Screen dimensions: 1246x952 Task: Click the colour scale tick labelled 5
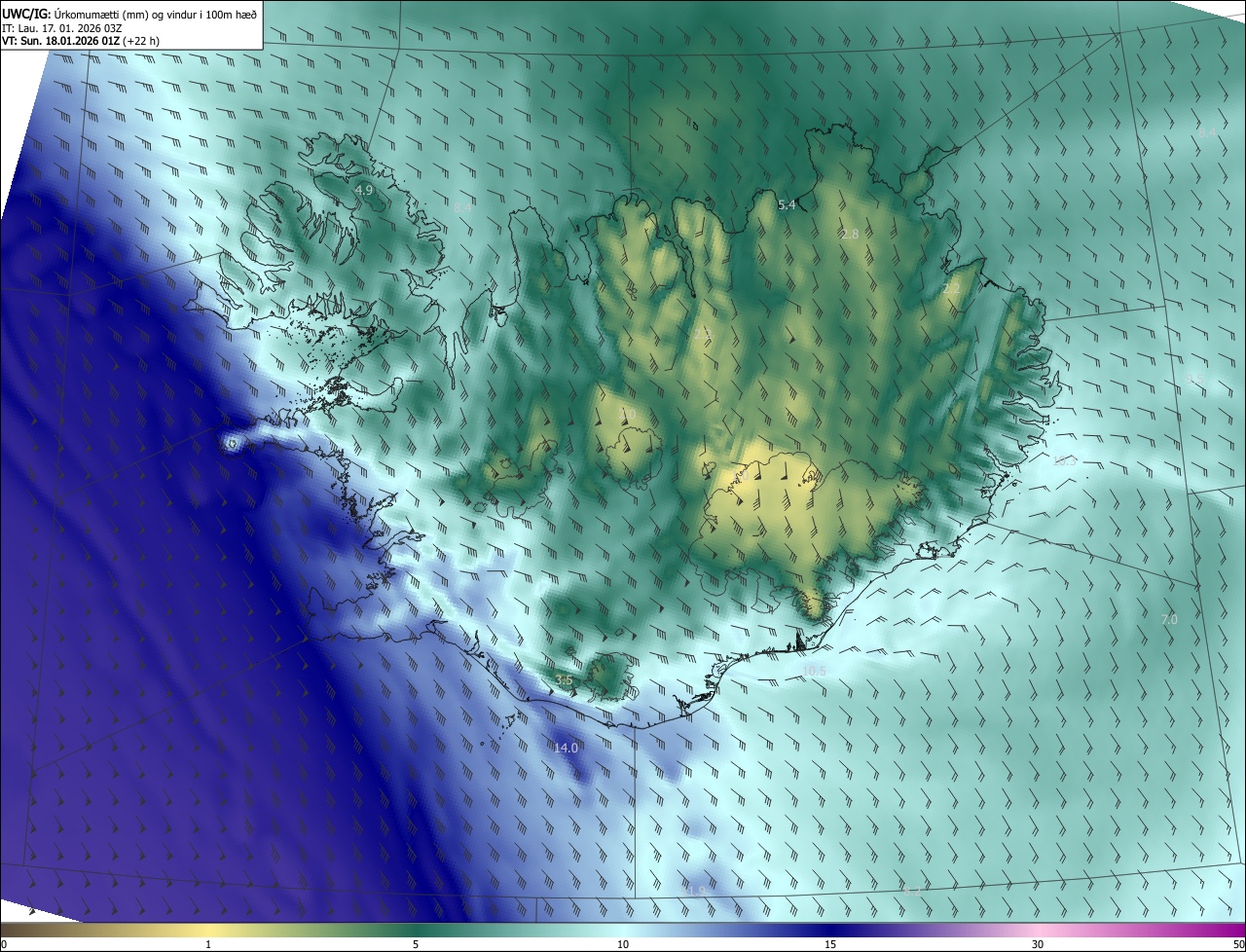(416, 945)
